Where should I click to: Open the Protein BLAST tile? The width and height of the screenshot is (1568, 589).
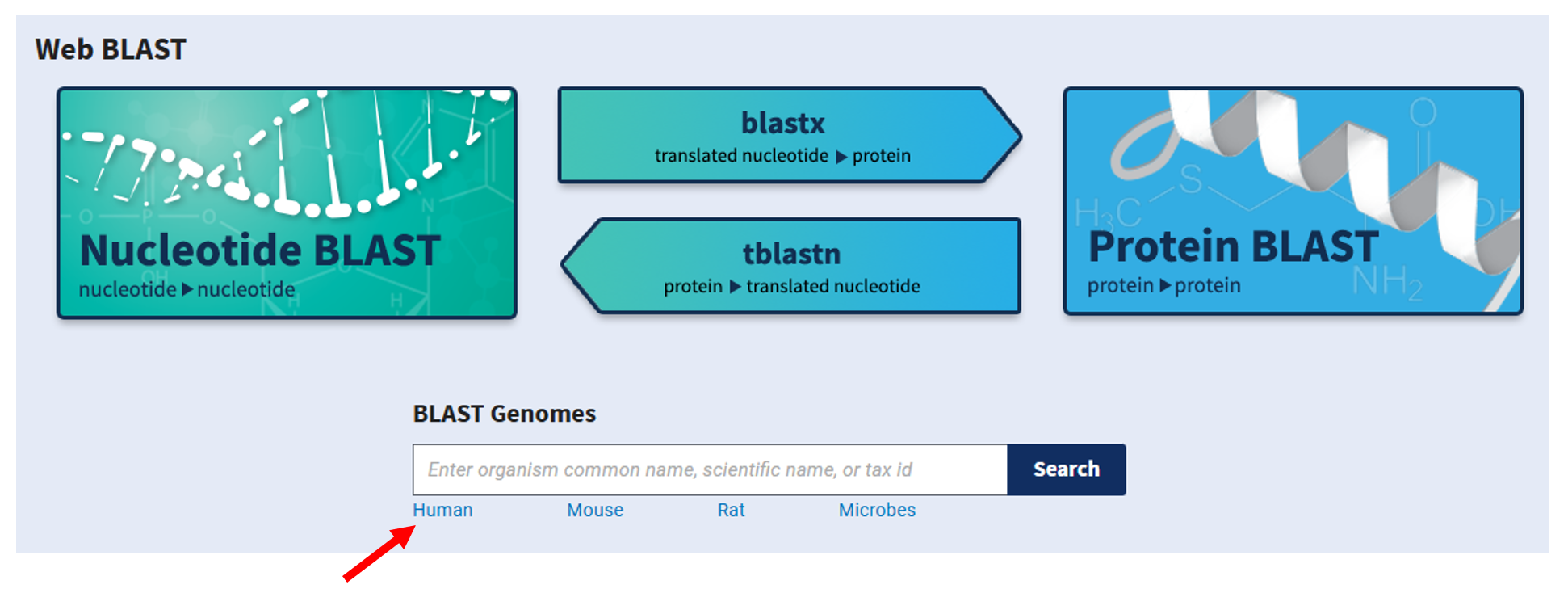[1232, 246]
